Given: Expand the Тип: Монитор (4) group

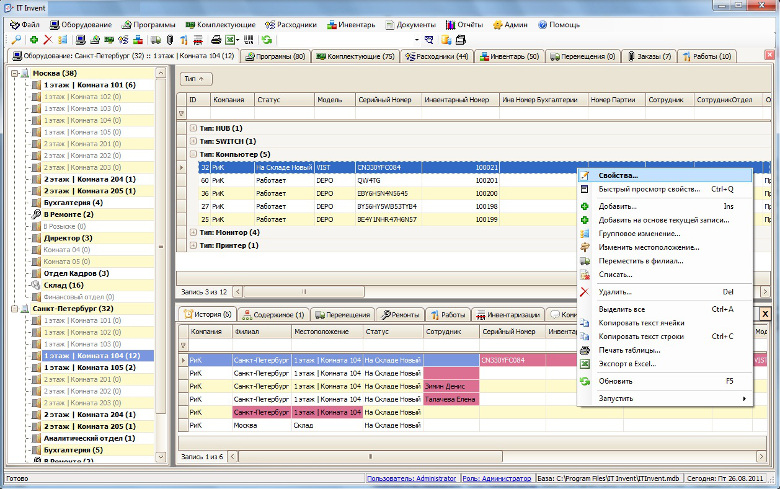Looking at the screenshot, I should tap(193, 232).
